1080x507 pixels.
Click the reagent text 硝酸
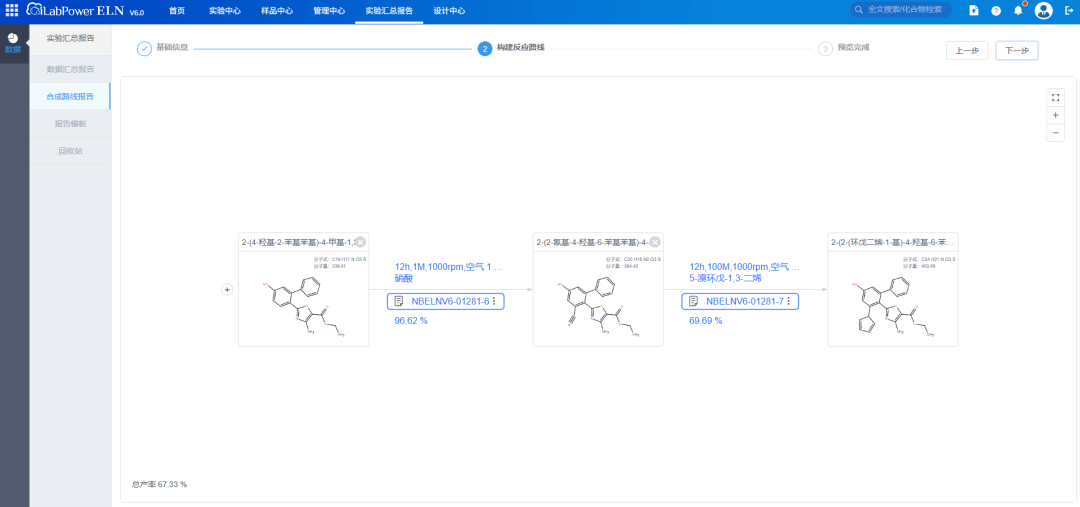pos(403,278)
